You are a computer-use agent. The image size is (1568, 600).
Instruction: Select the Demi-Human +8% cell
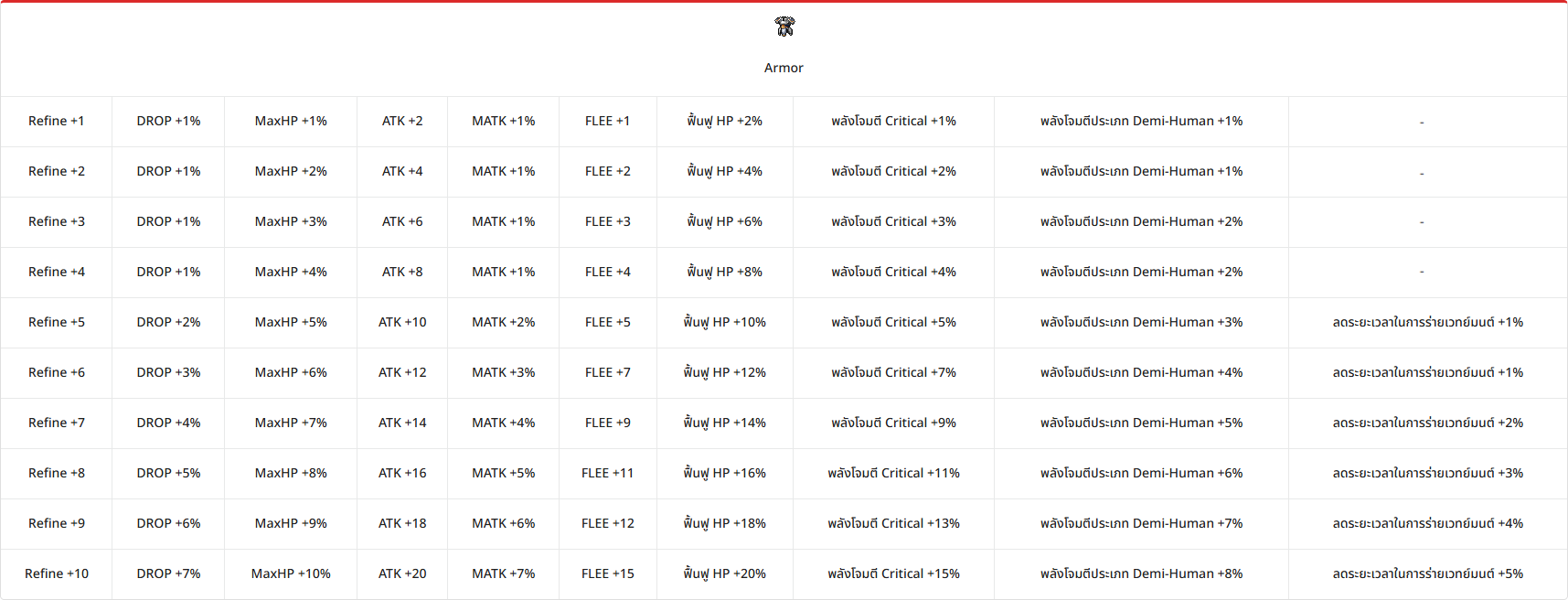1141,573
